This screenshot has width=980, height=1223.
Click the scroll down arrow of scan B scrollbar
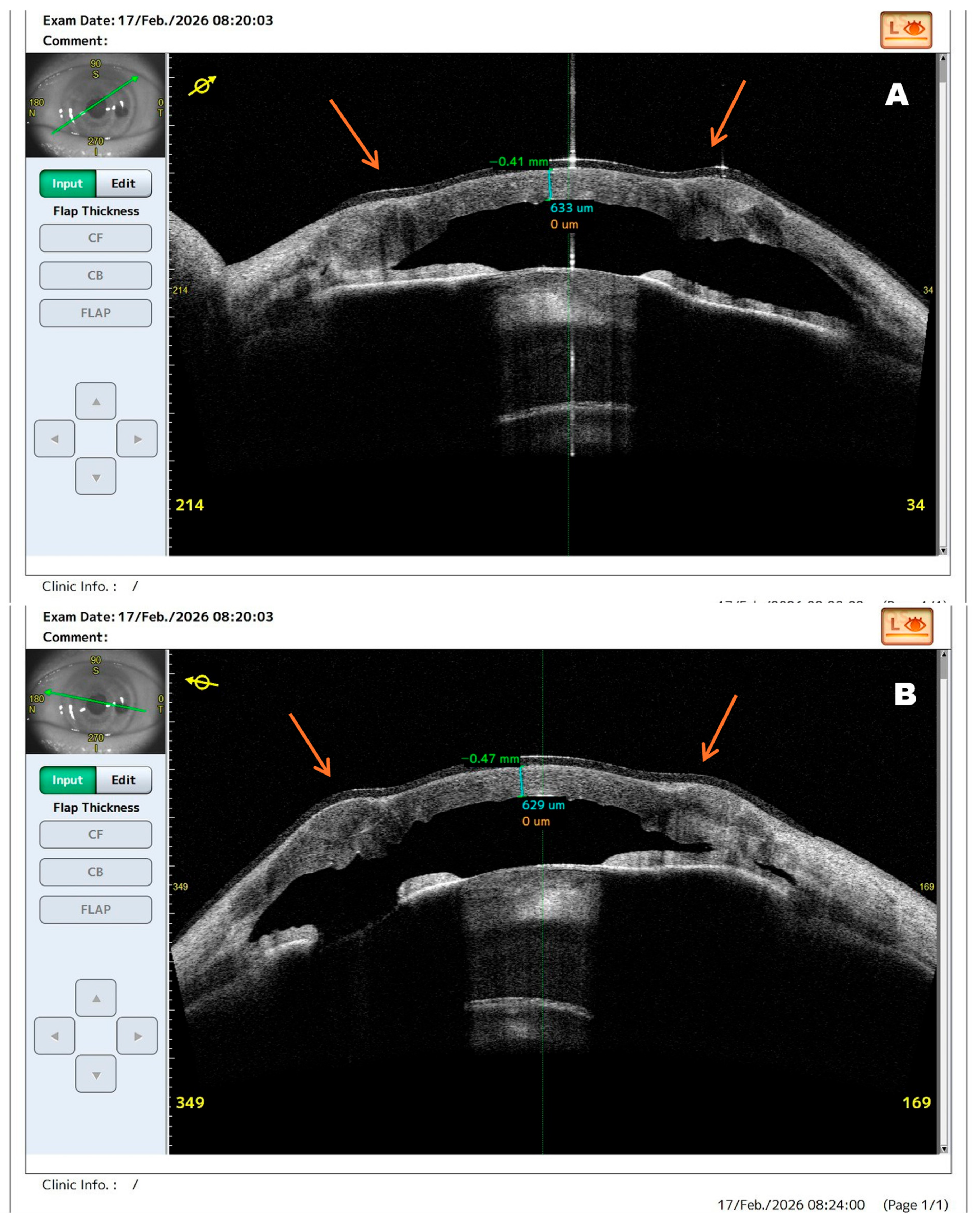coord(944,1149)
